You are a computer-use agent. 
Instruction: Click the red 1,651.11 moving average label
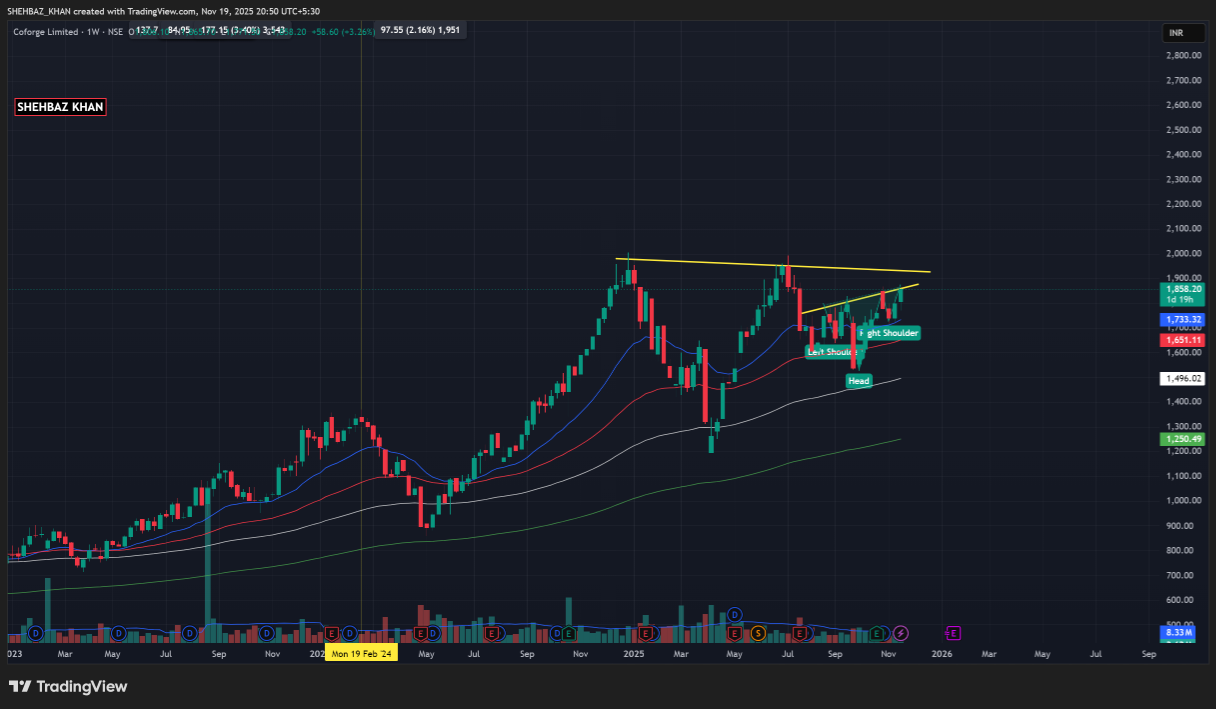[x=1182, y=340]
